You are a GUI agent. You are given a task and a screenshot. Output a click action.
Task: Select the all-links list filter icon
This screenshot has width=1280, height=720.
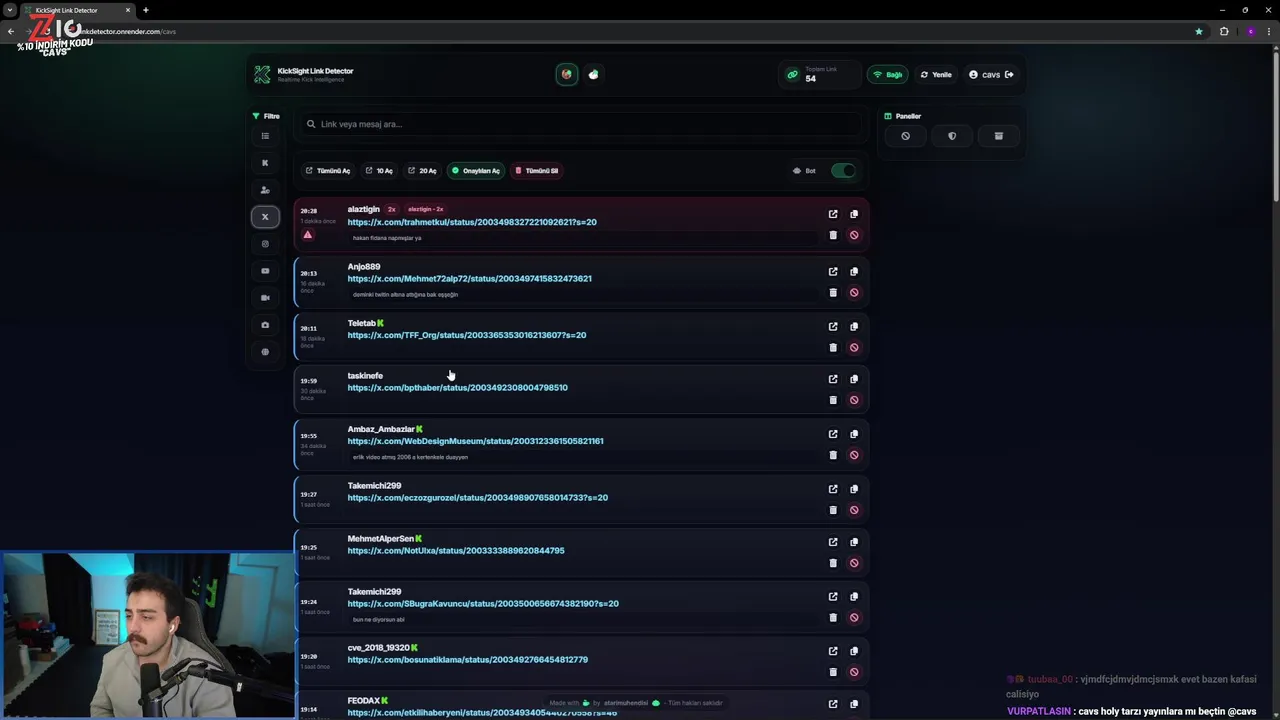tap(265, 136)
